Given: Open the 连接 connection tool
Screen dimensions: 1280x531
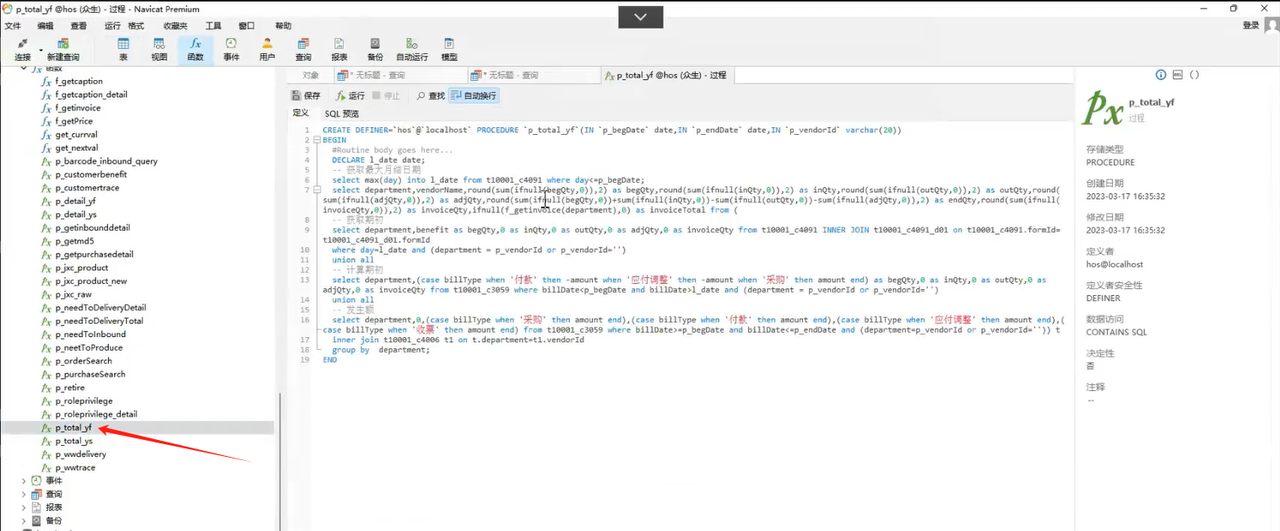Looking at the screenshot, I should pyautogui.click(x=22, y=49).
